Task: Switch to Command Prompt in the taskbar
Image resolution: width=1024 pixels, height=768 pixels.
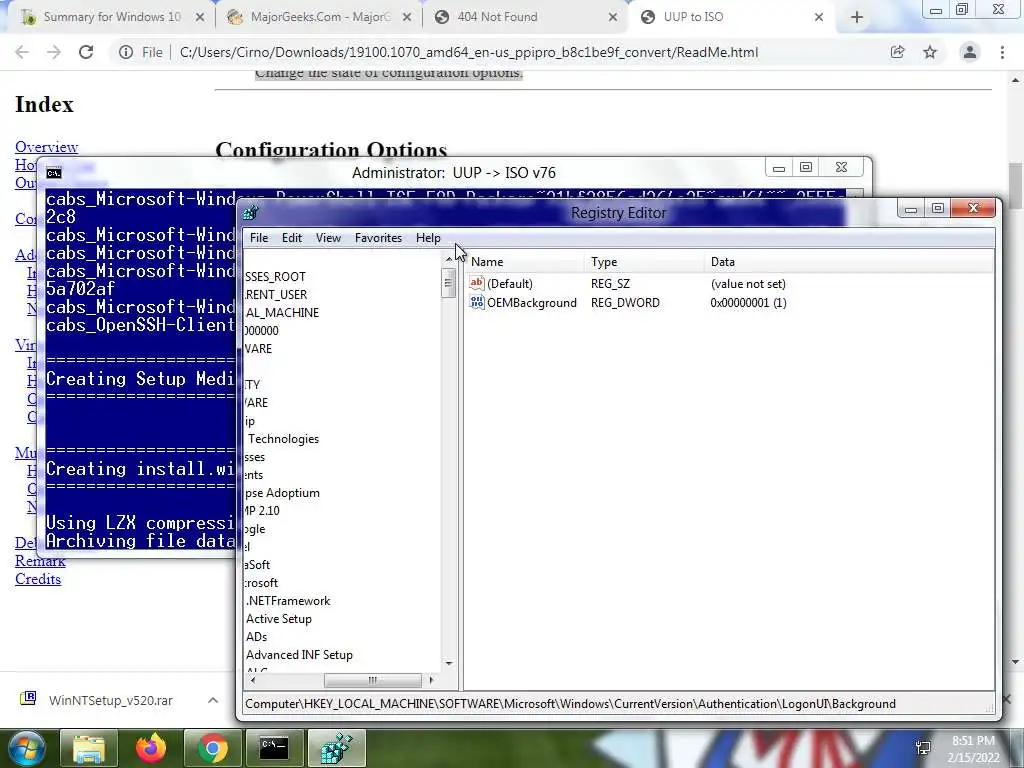Action: click(x=274, y=748)
